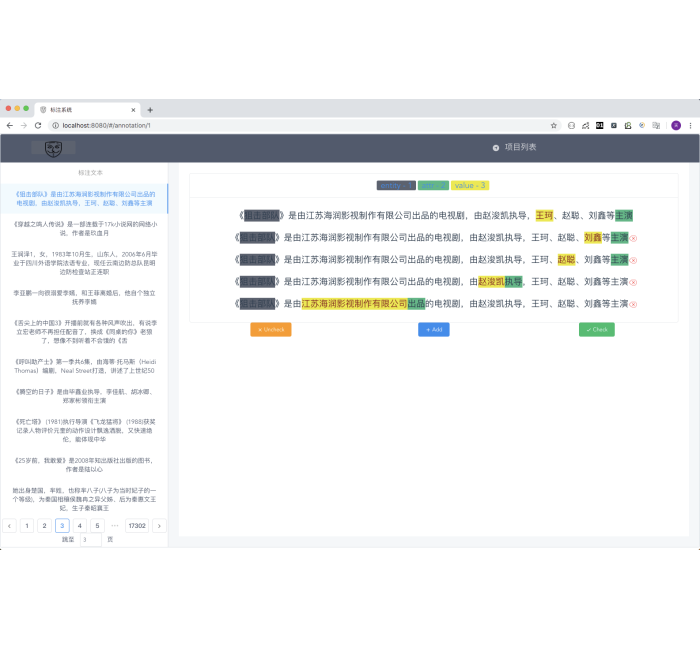Click the jump-to-page number input field

[90, 539]
